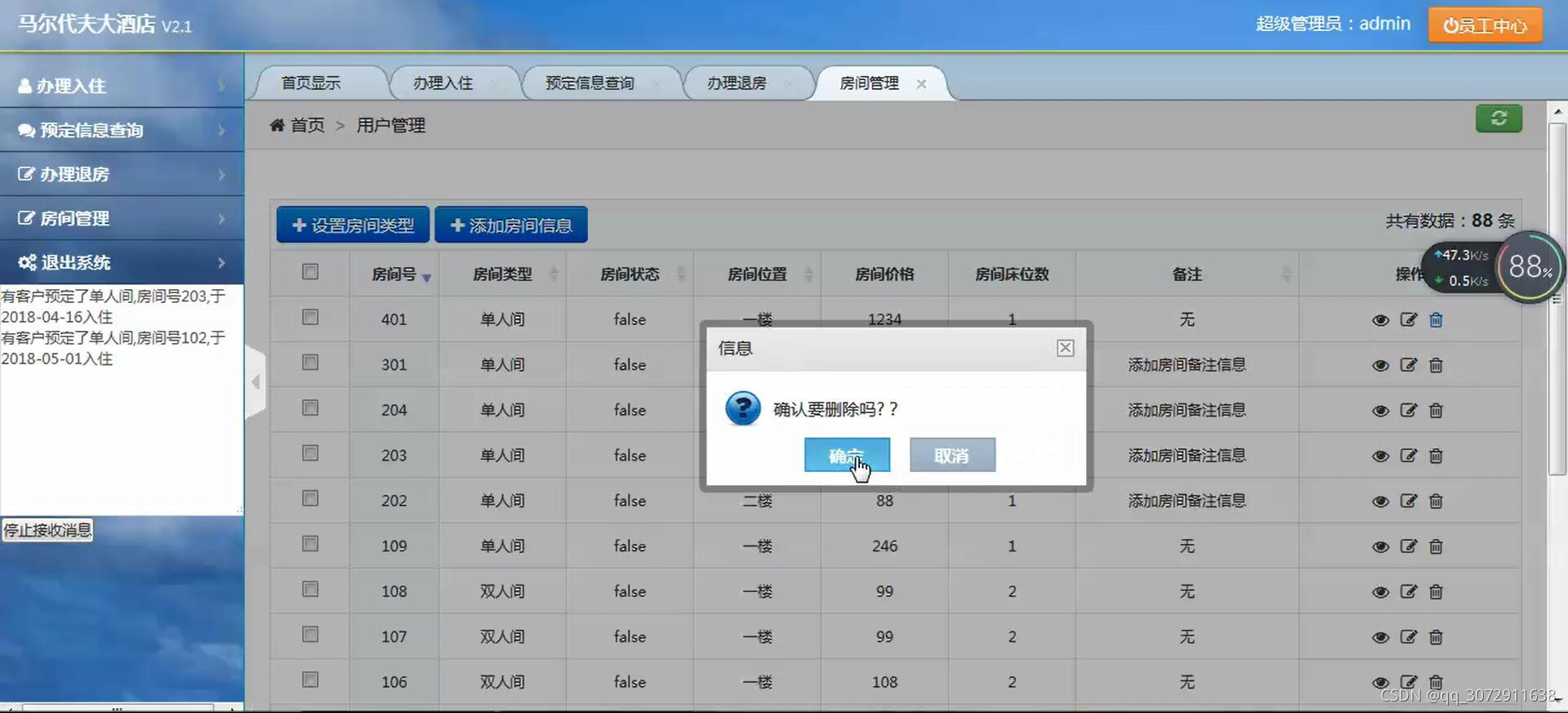Delete room 301 with trash icon
Image resolution: width=1568 pixels, height=713 pixels.
pyautogui.click(x=1436, y=364)
